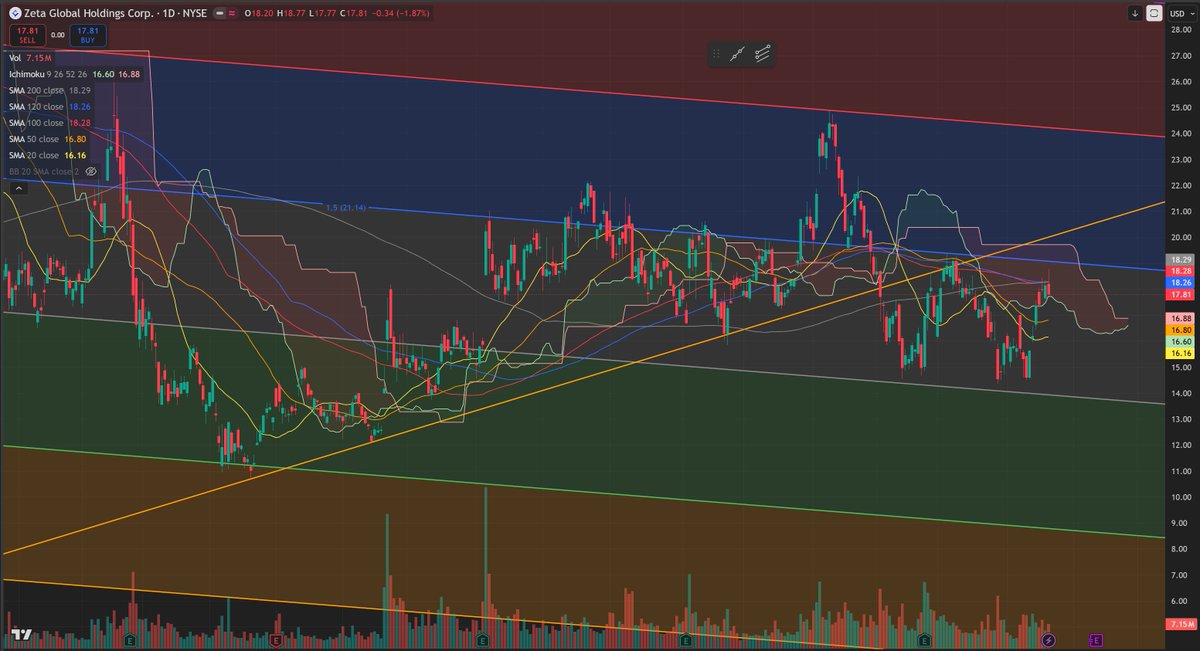
Task: Show the hidden BB 20 SMA indicator
Action: [x=90, y=171]
